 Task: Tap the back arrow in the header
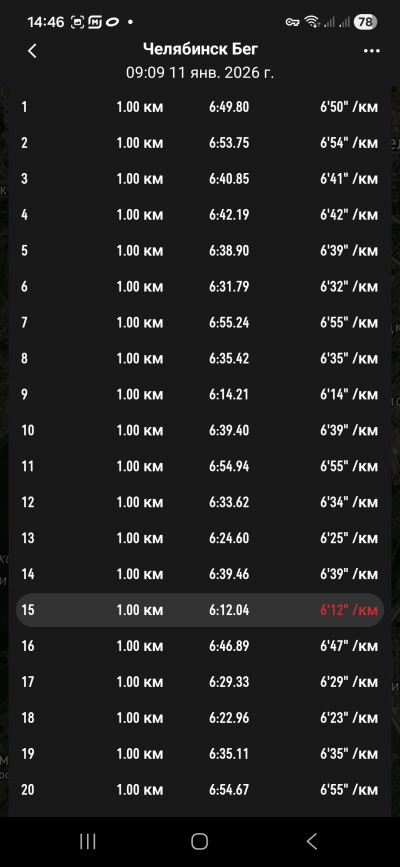pos(32,51)
